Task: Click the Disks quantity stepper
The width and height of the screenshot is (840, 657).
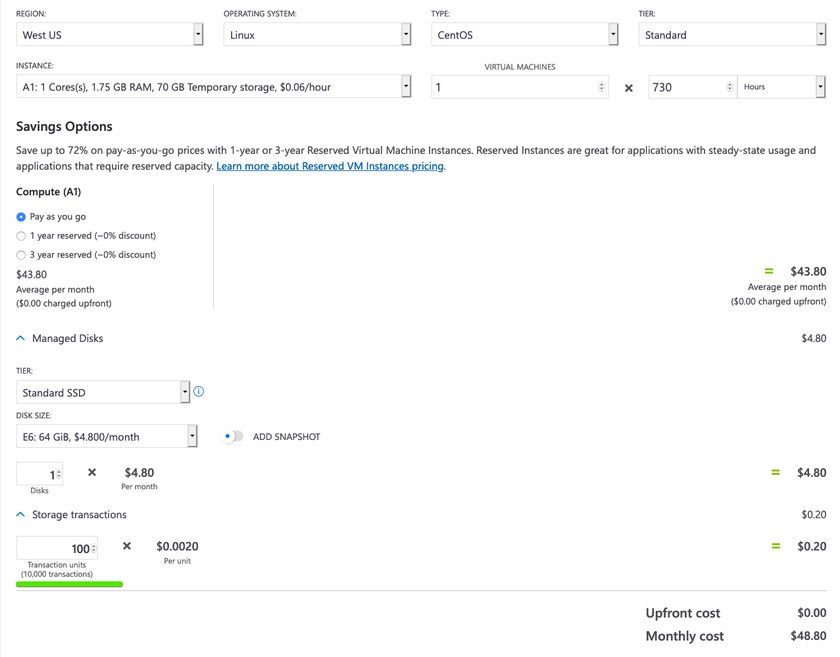Action: tap(40, 474)
